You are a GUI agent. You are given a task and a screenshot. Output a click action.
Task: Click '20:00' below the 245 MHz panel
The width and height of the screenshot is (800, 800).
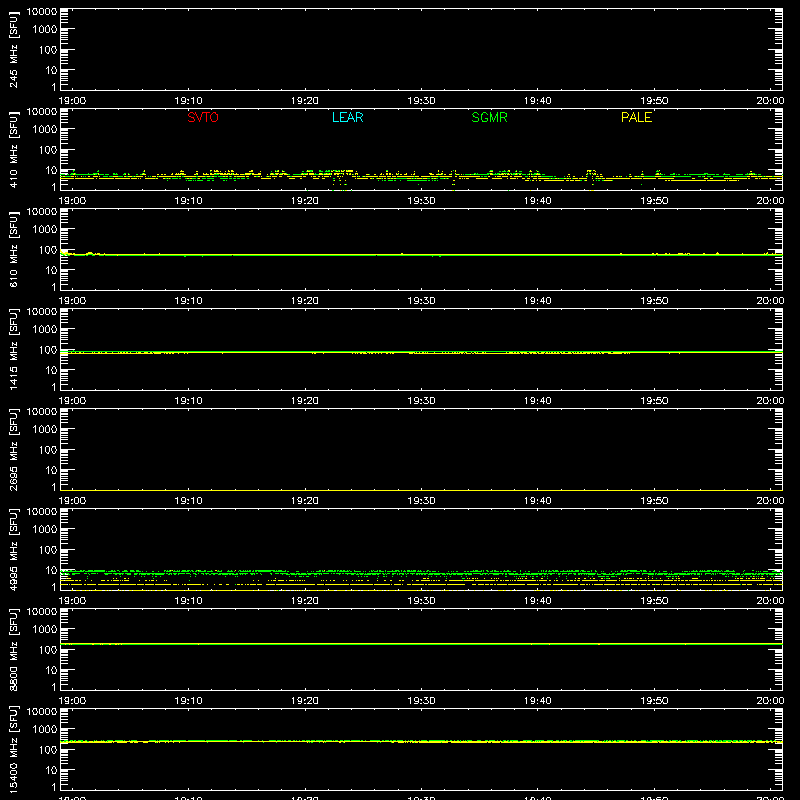pyautogui.click(x=770, y=101)
